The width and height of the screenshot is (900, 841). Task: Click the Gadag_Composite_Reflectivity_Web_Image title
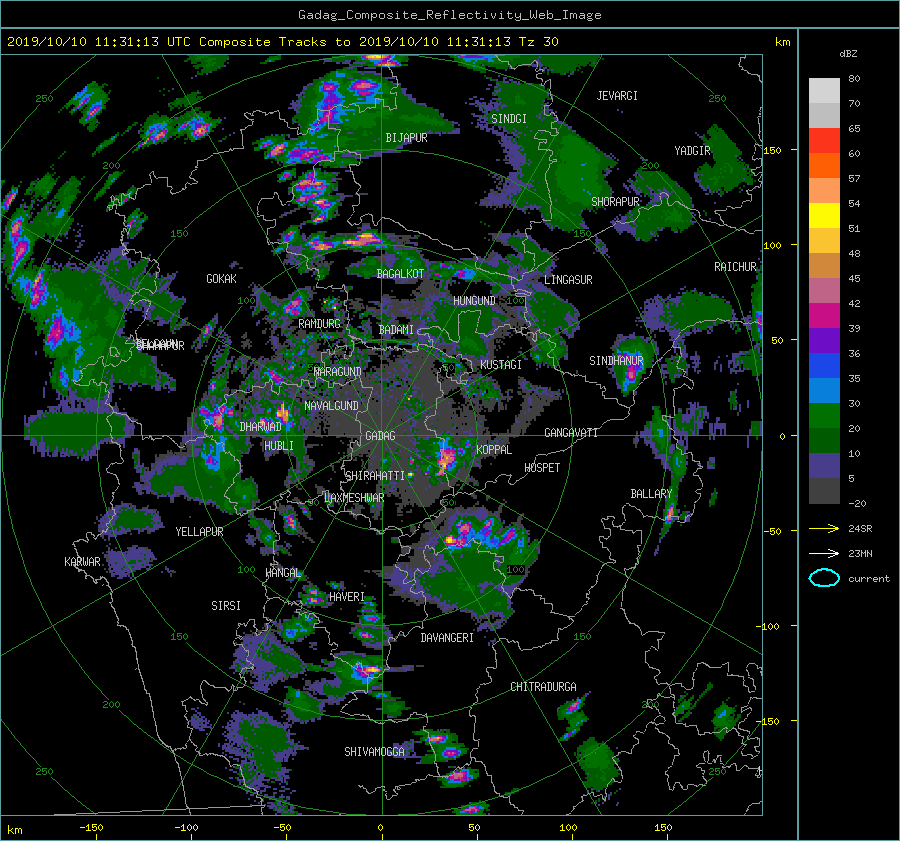tap(449, 15)
